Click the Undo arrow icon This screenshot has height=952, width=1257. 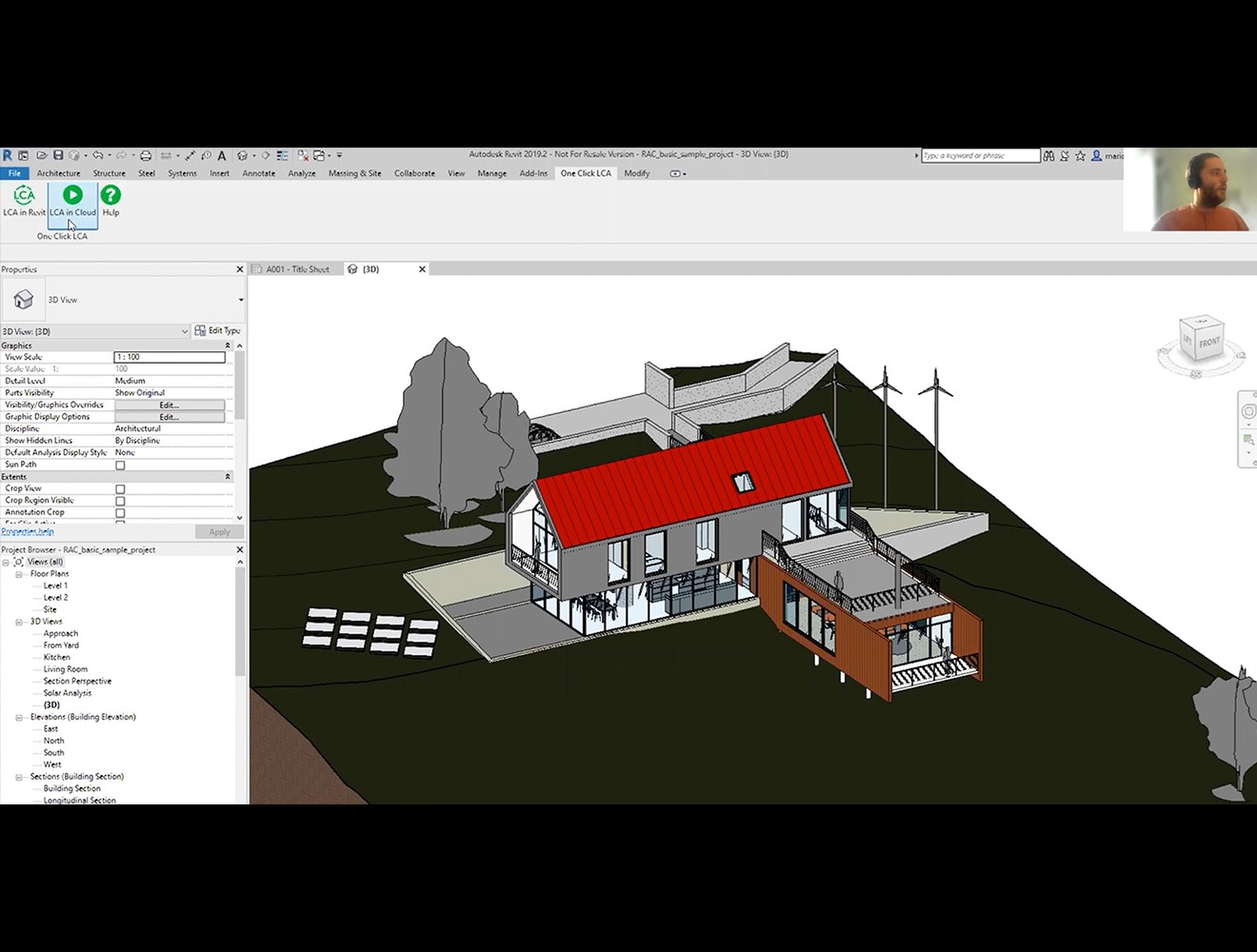(98, 154)
